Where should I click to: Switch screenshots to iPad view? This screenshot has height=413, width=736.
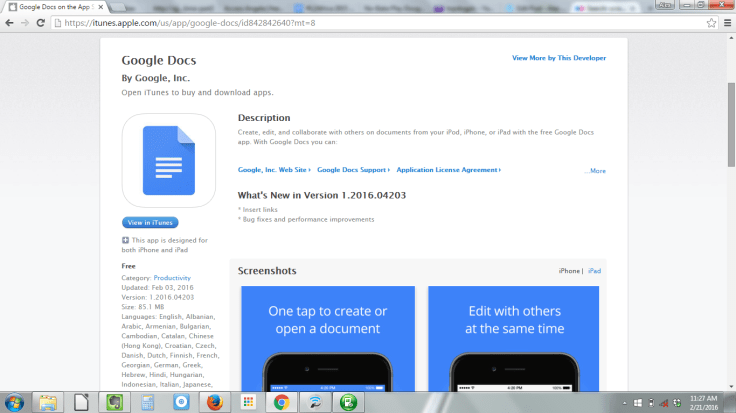click(595, 271)
